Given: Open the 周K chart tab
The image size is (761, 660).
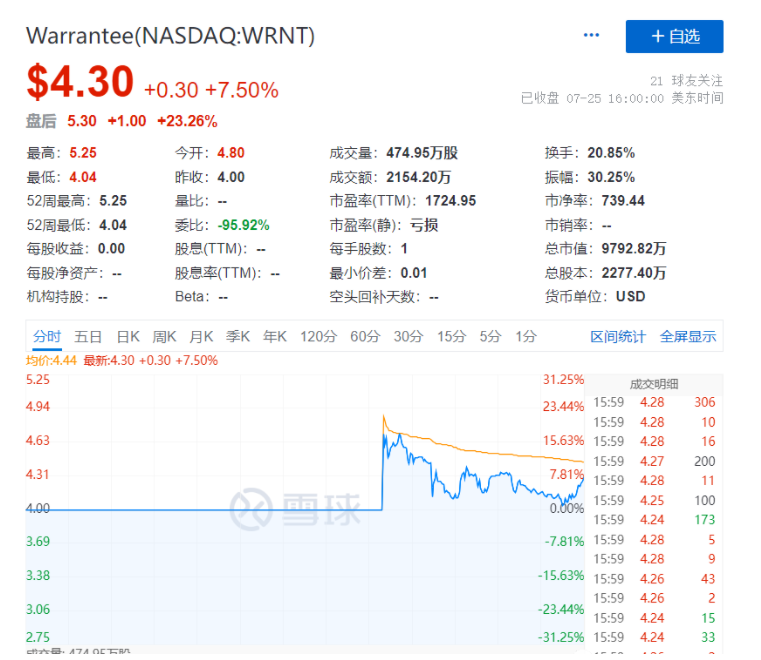Looking at the screenshot, I should (x=164, y=336).
